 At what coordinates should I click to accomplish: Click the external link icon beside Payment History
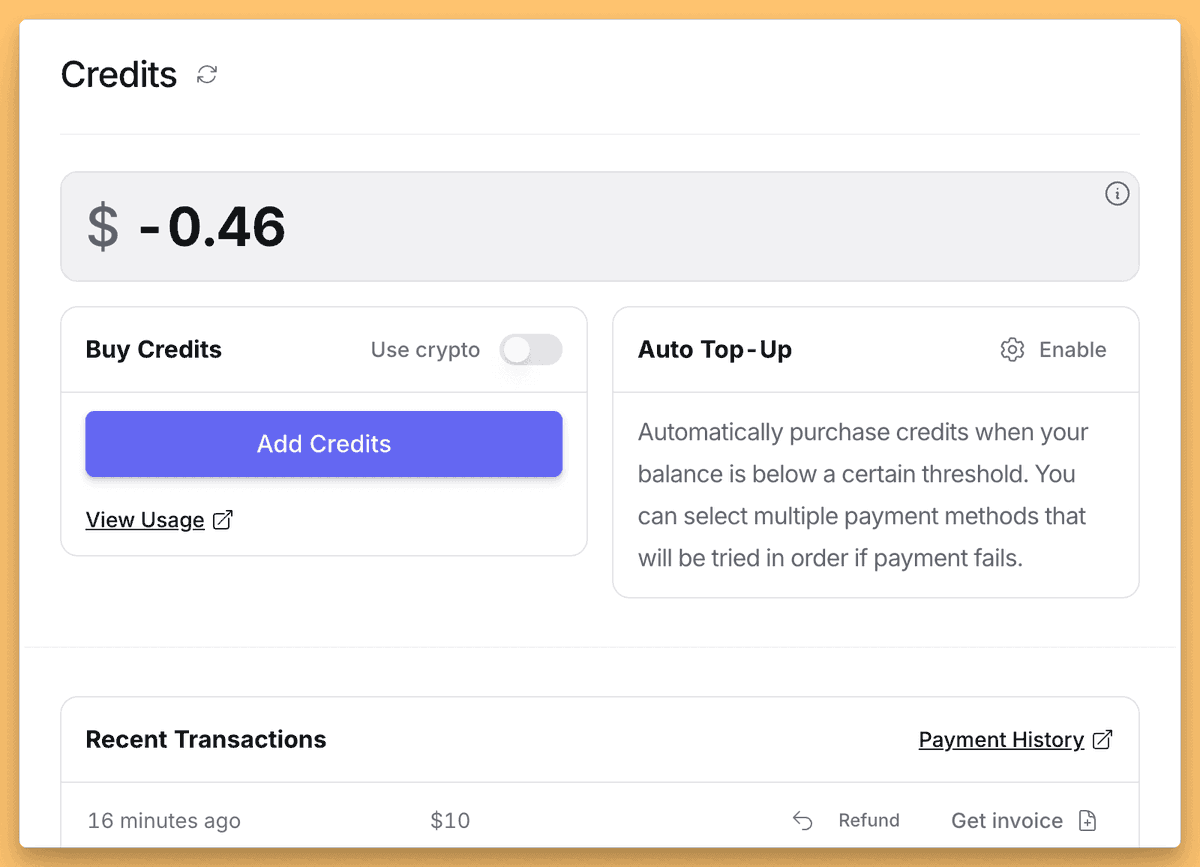tap(1103, 739)
